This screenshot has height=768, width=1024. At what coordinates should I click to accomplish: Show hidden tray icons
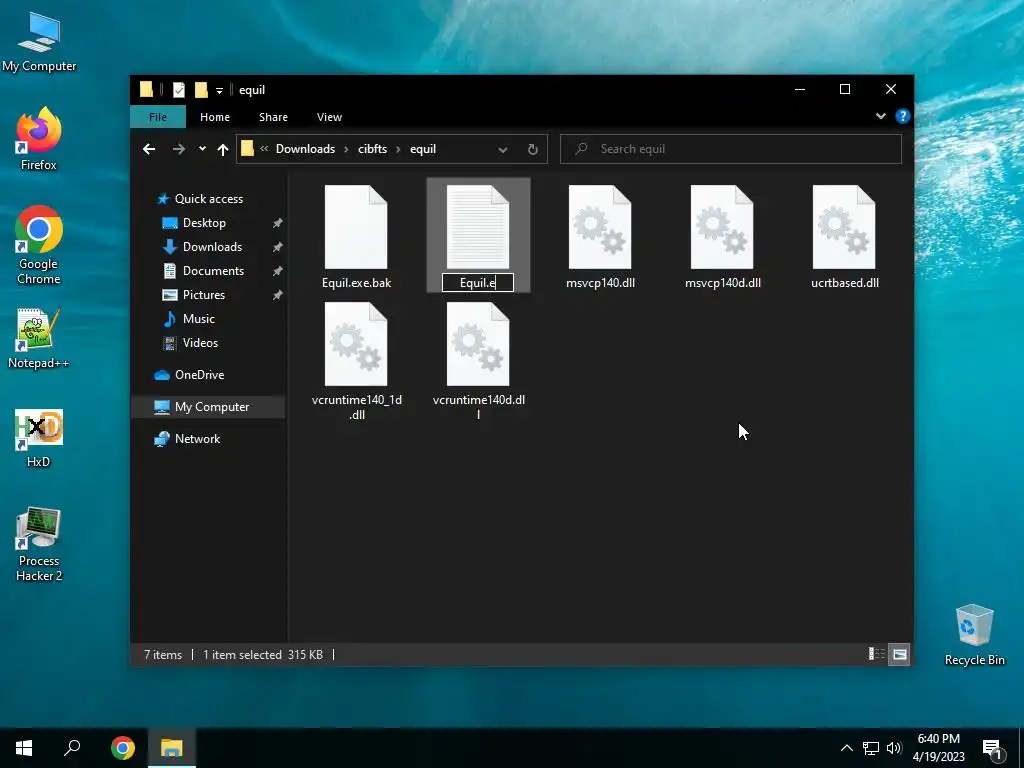tap(846, 748)
